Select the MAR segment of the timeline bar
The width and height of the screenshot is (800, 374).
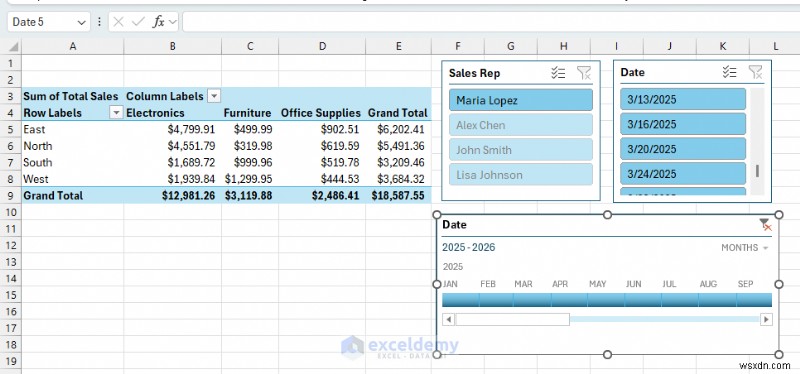tap(532, 300)
